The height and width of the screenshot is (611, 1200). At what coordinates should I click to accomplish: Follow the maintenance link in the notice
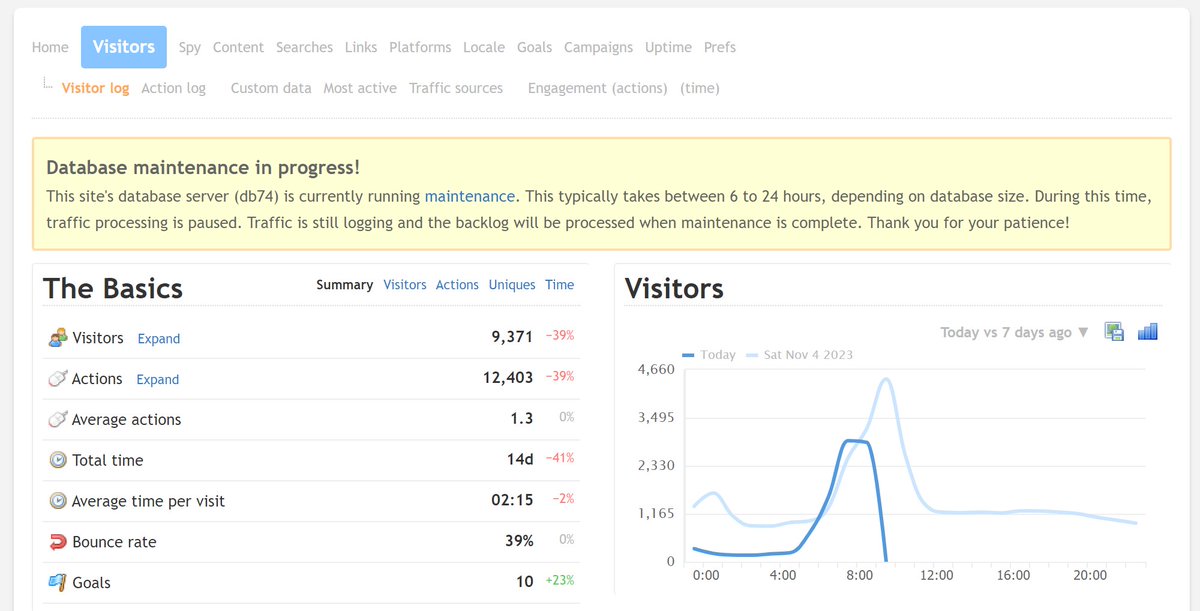point(470,197)
